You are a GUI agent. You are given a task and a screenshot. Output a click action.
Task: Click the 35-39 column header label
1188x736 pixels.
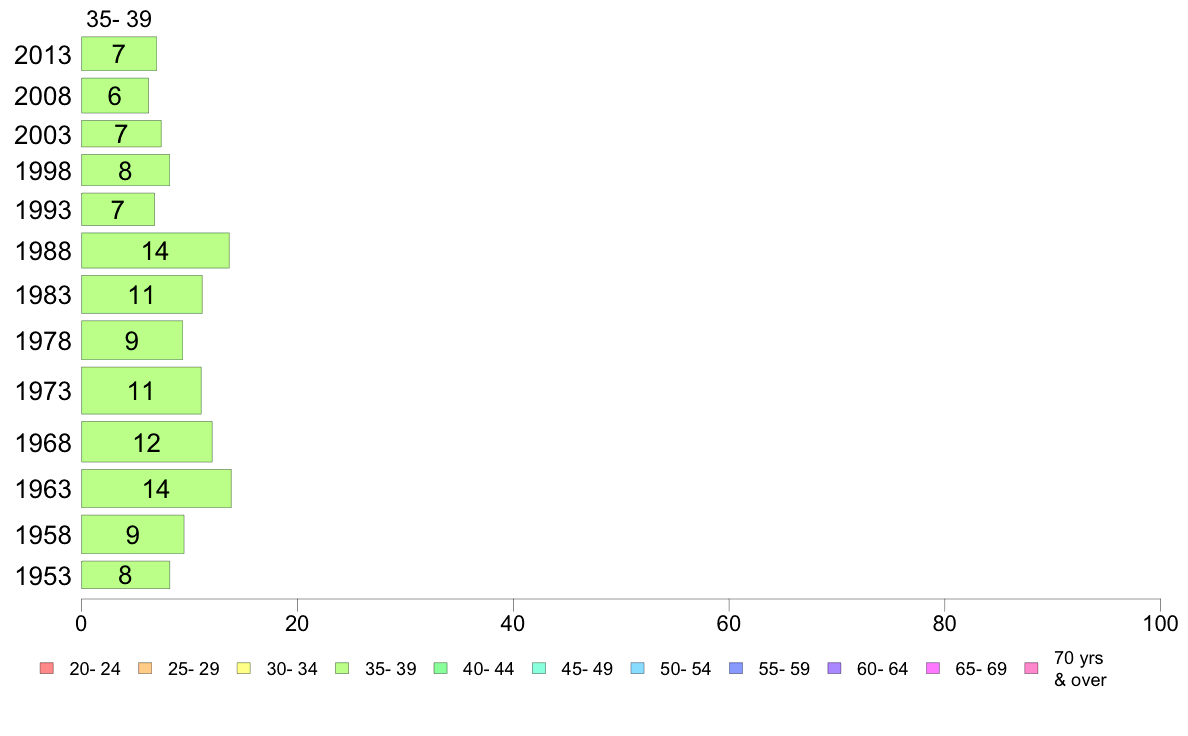(119, 19)
